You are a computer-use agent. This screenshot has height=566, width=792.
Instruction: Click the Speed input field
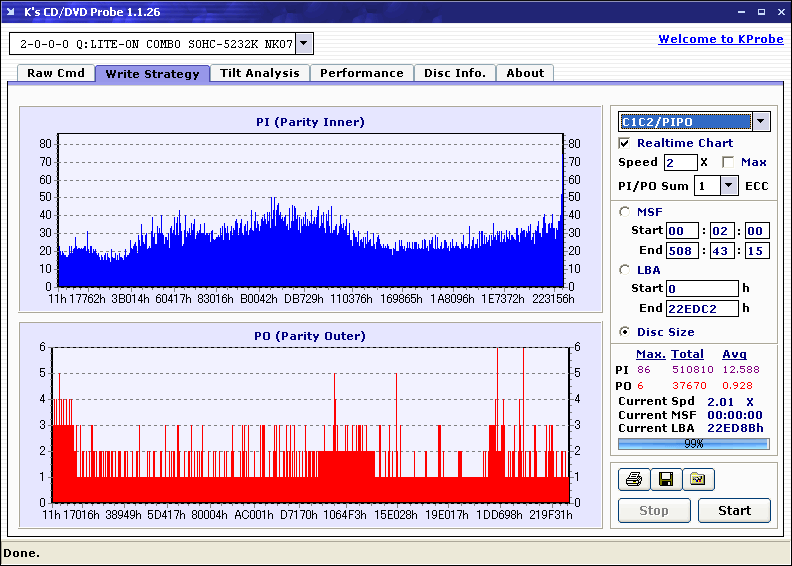point(680,162)
